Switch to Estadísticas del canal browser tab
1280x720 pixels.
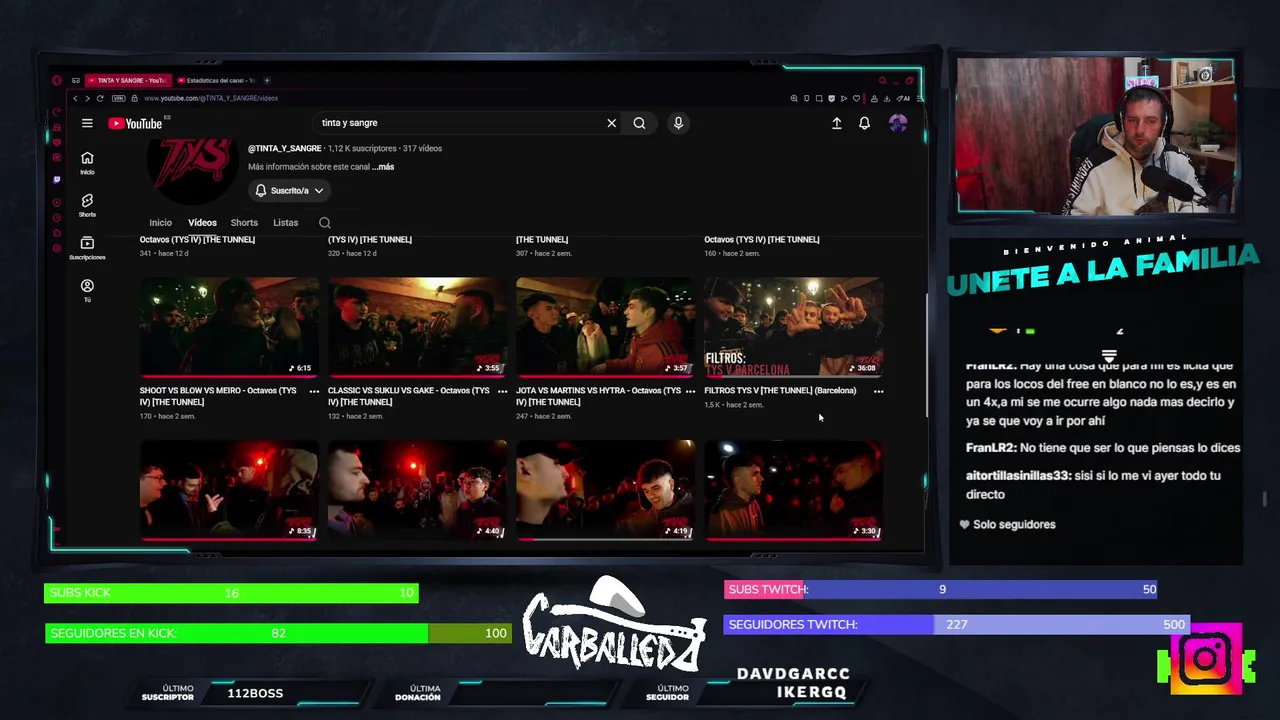(217, 80)
